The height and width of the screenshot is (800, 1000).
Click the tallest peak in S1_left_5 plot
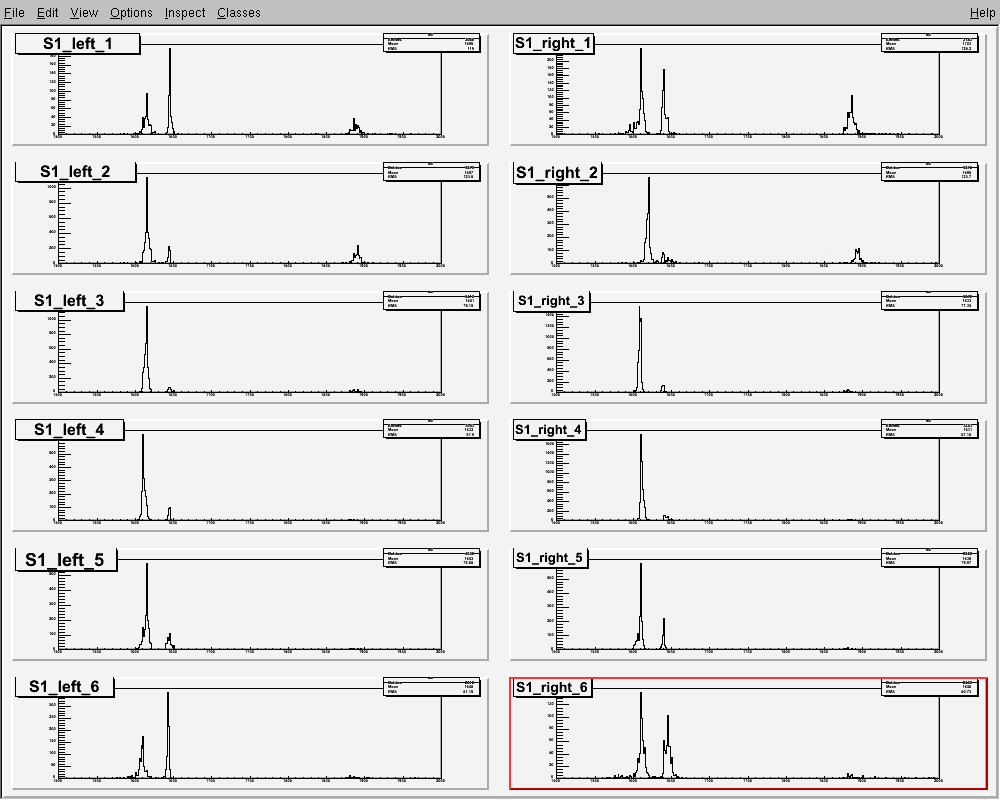pos(147,606)
